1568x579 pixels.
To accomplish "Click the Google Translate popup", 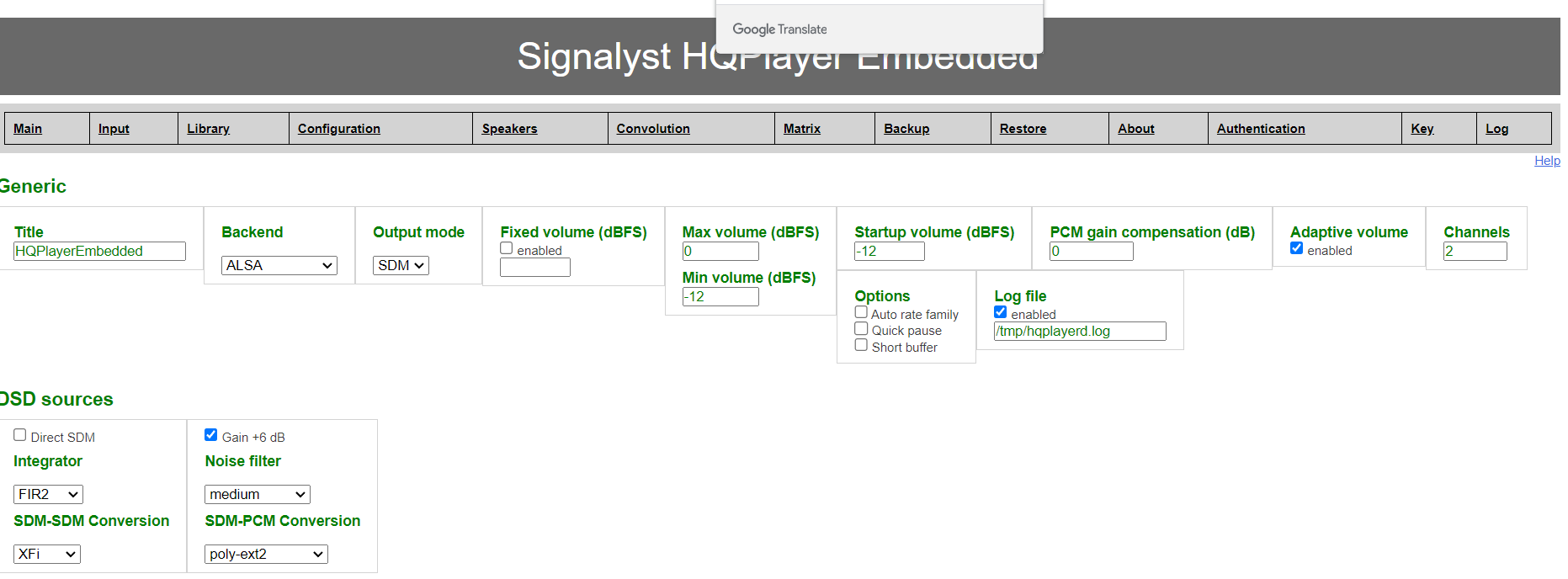I will tap(880, 29).
